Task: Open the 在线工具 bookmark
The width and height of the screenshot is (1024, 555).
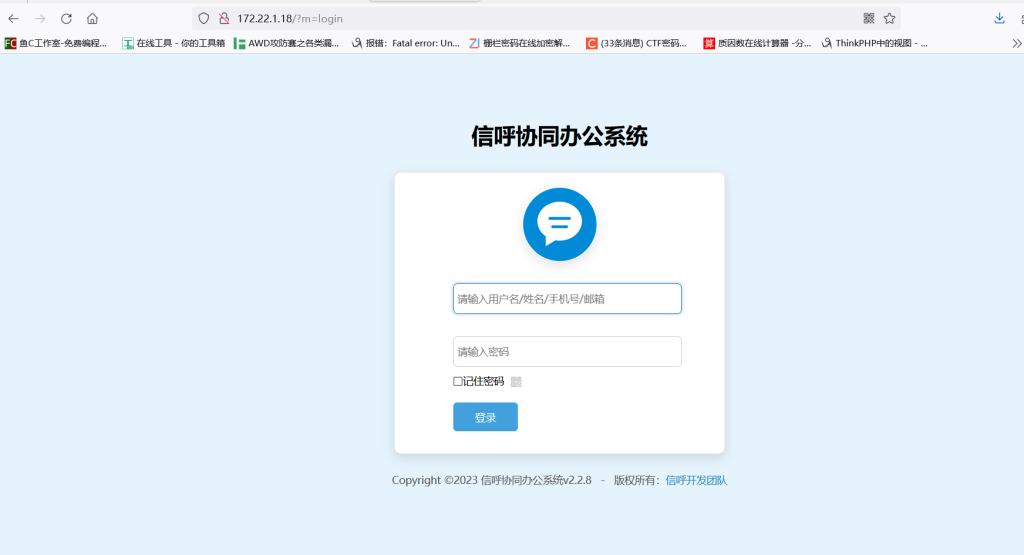Action: [x=173, y=43]
